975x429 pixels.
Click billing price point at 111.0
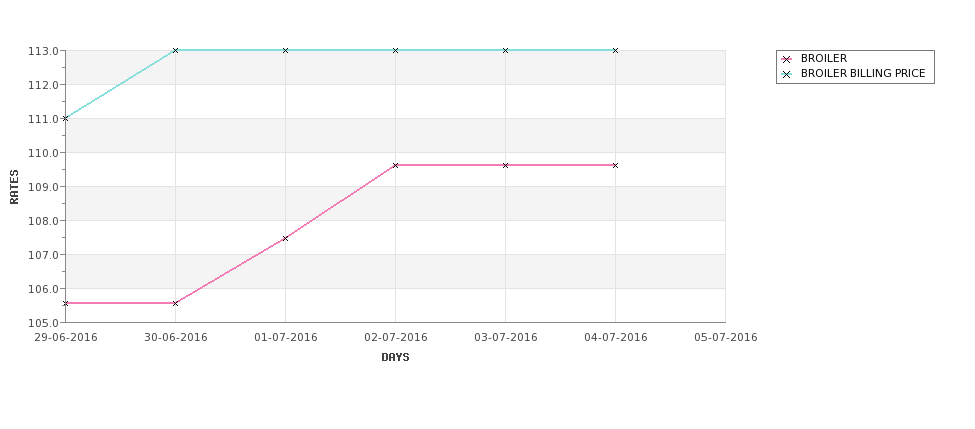click(65, 118)
